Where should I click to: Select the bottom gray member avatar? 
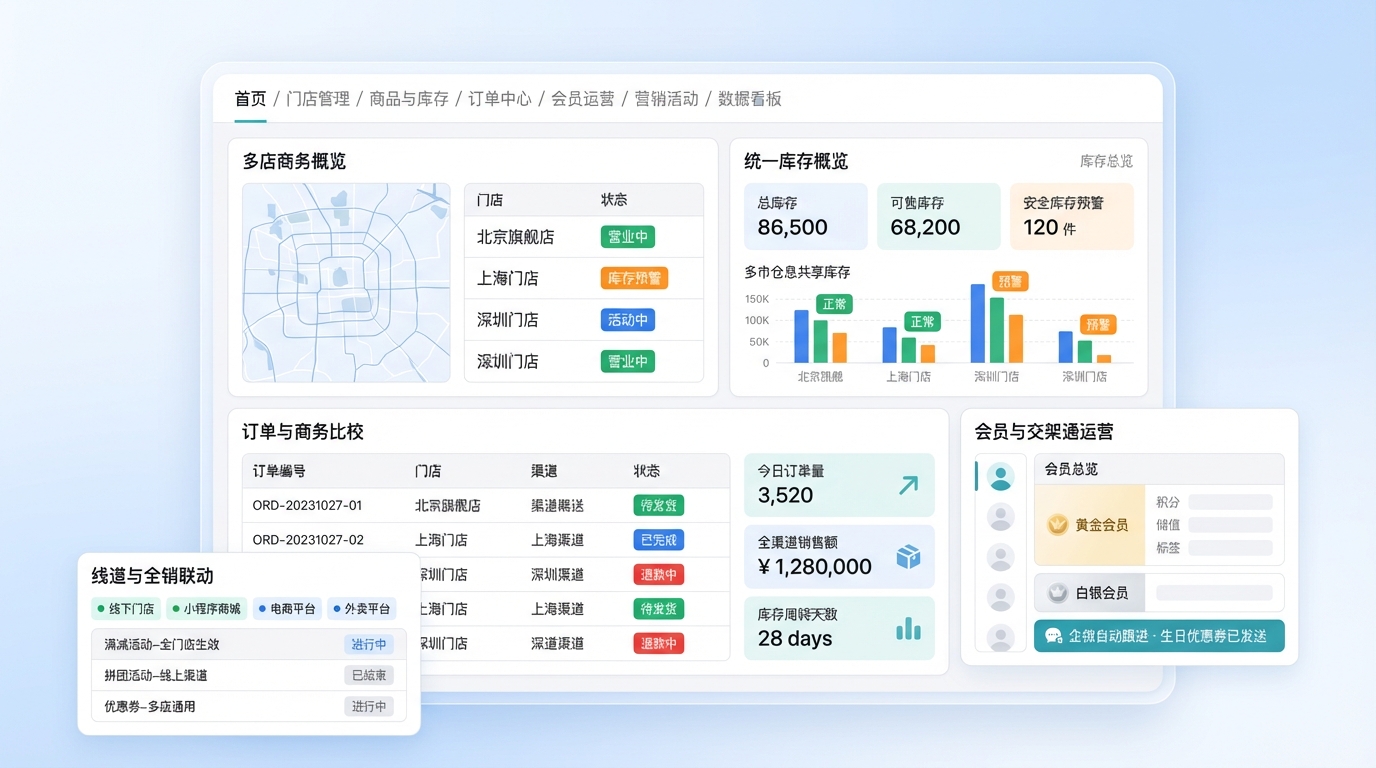pyautogui.click(x=1000, y=637)
